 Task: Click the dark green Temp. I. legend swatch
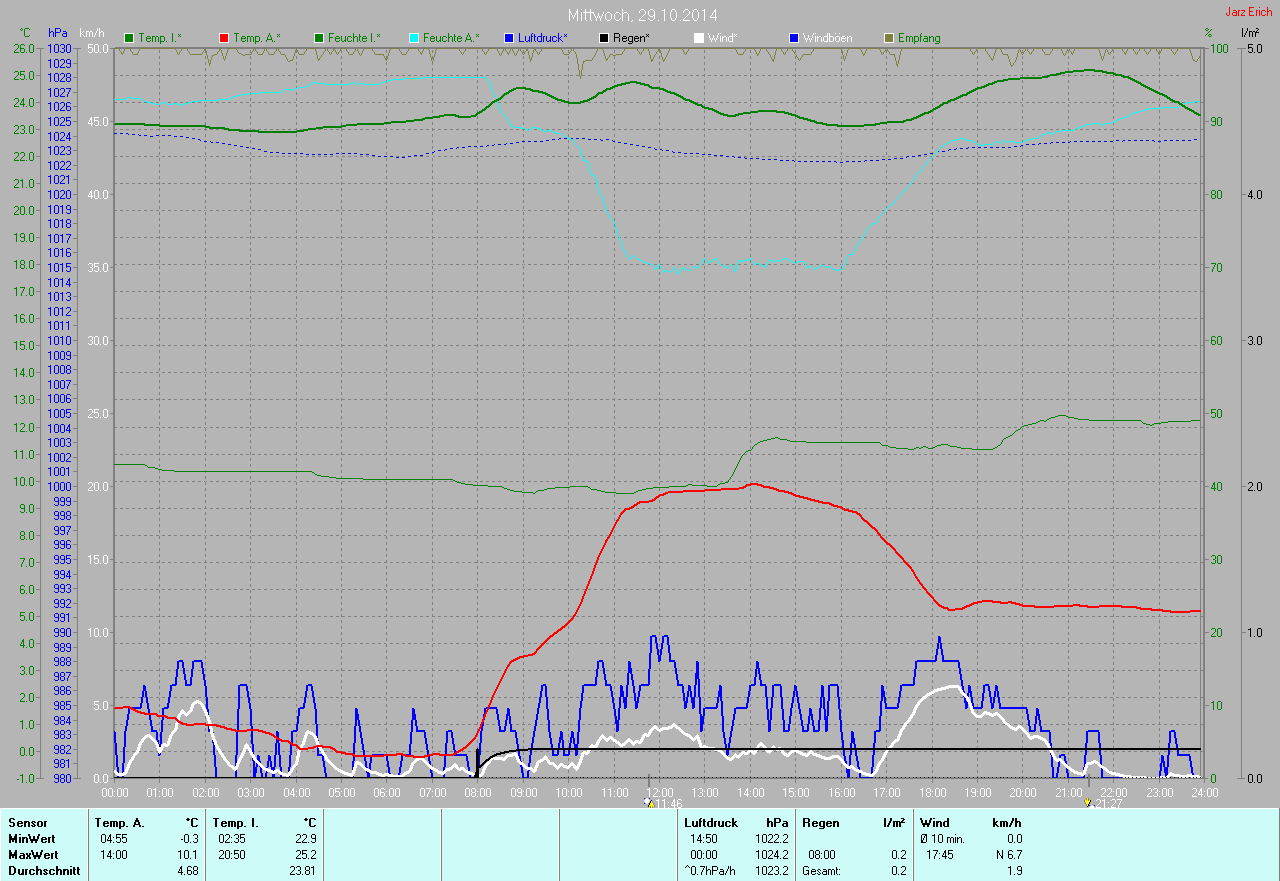coord(128,38)
